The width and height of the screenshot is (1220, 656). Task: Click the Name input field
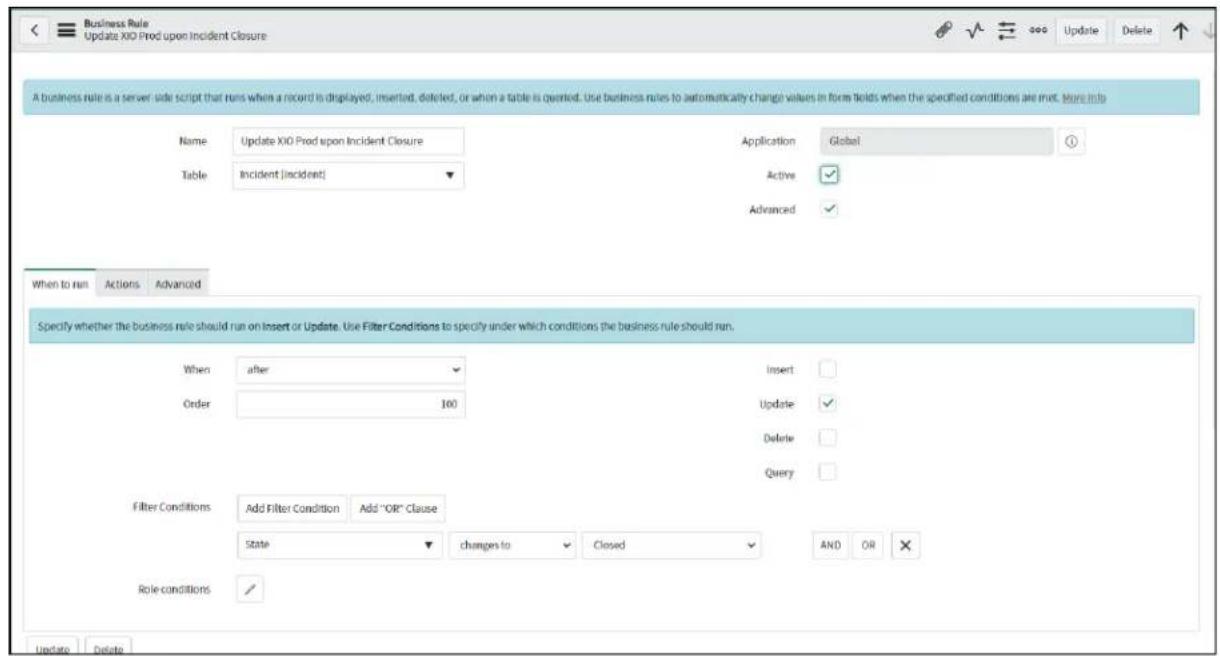point(349,141)
